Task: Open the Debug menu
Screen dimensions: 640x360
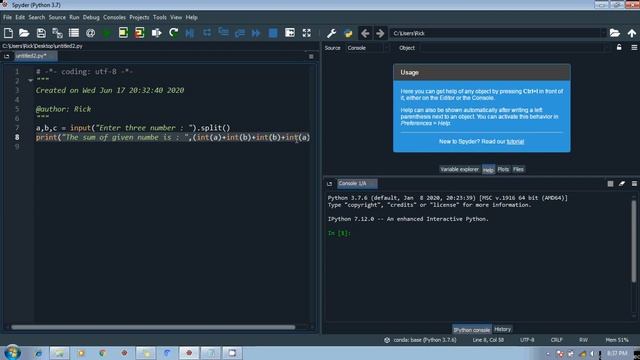Action: 91,17
